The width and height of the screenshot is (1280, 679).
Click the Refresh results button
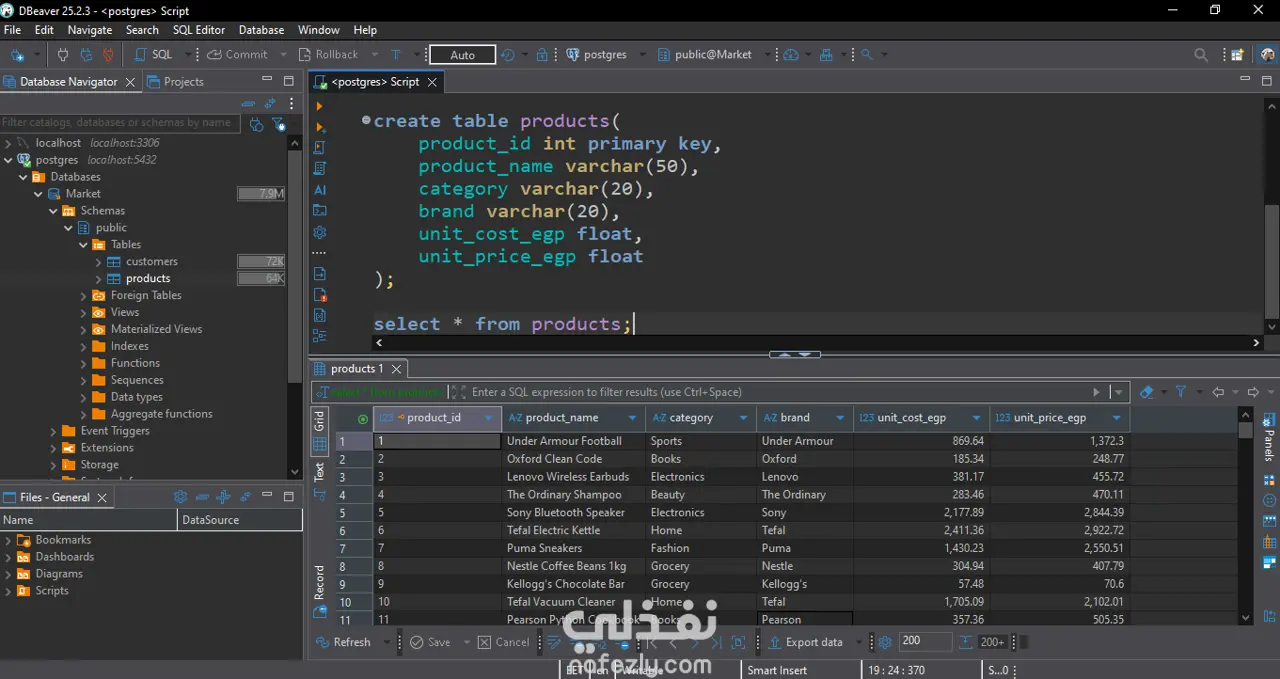tap(343, 642)
